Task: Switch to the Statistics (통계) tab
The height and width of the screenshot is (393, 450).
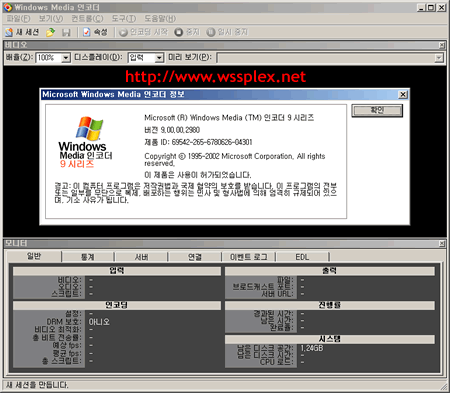Action: [88, 257]
